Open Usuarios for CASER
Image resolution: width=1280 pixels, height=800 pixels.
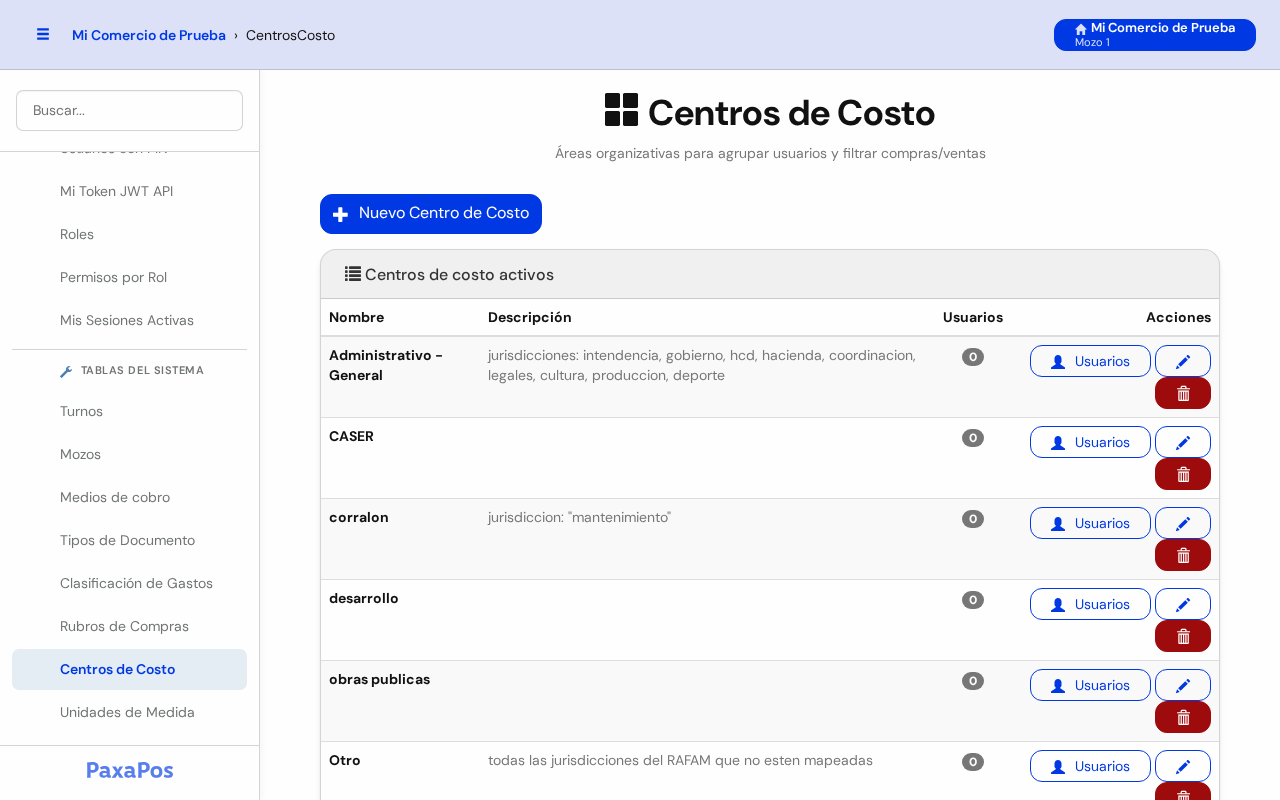pos(1090,442)
